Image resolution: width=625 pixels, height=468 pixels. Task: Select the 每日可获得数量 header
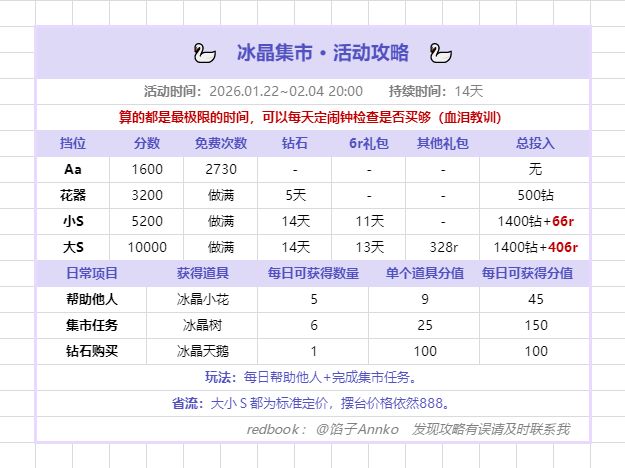pos(313,273)
